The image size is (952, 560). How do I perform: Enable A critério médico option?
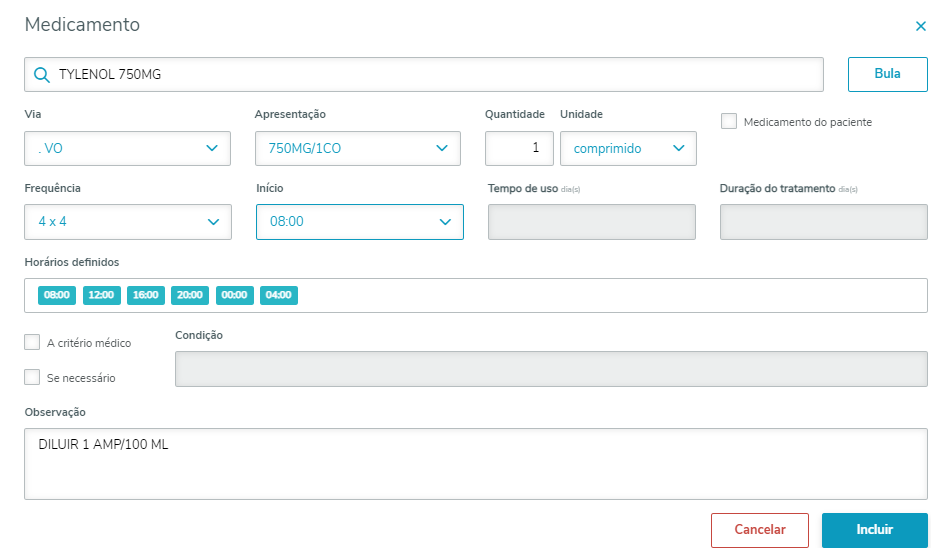32,342
